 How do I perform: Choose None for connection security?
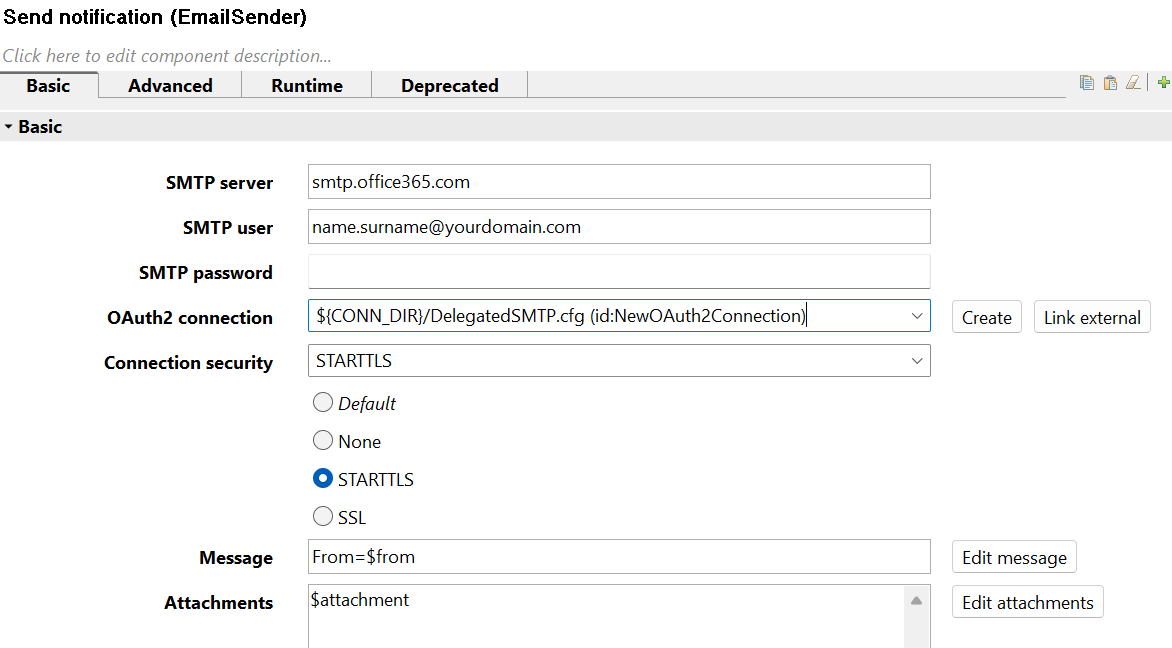tap(323, 441)
